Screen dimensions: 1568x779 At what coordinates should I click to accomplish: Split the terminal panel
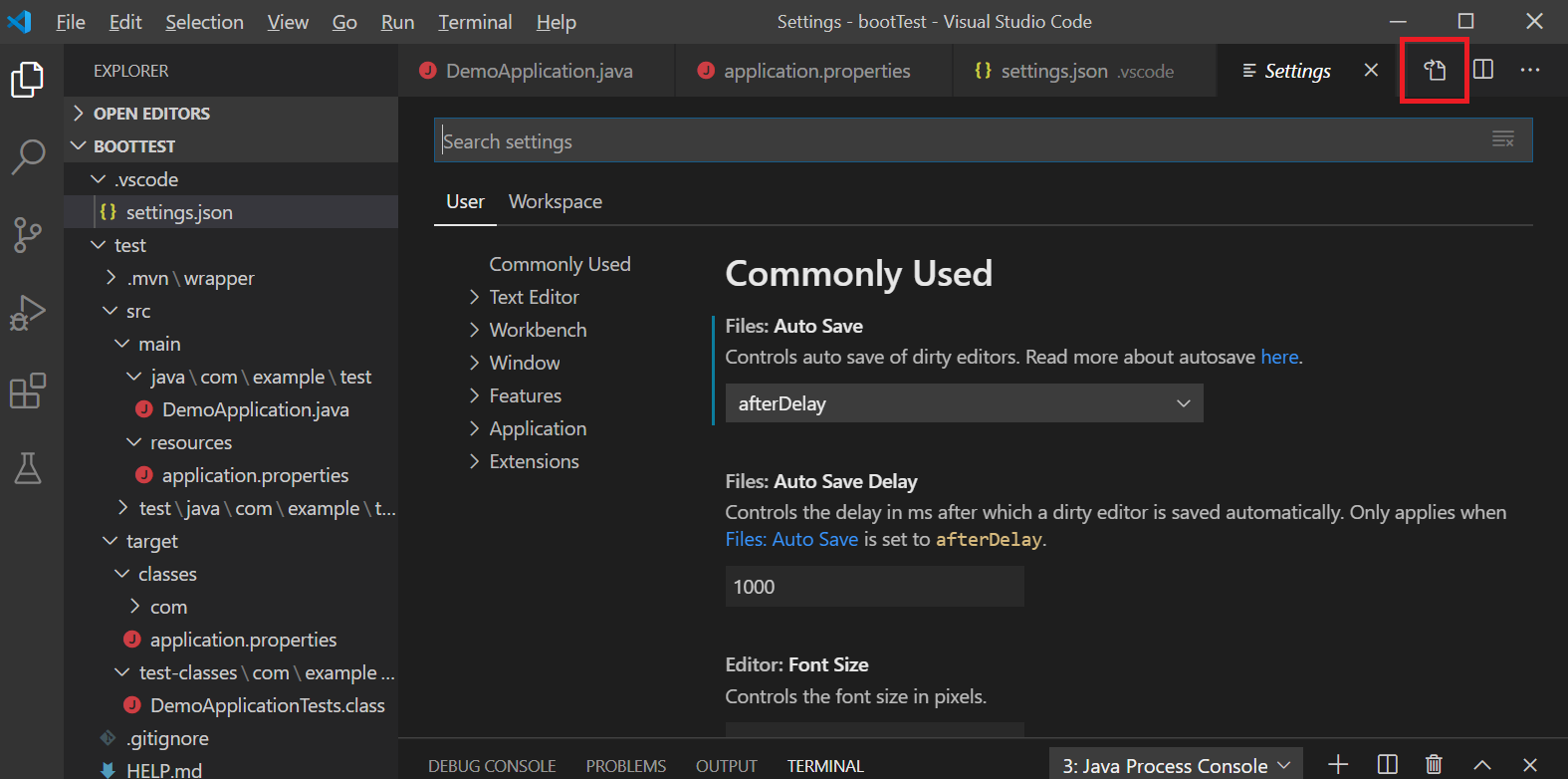[x=1388, y=764]
